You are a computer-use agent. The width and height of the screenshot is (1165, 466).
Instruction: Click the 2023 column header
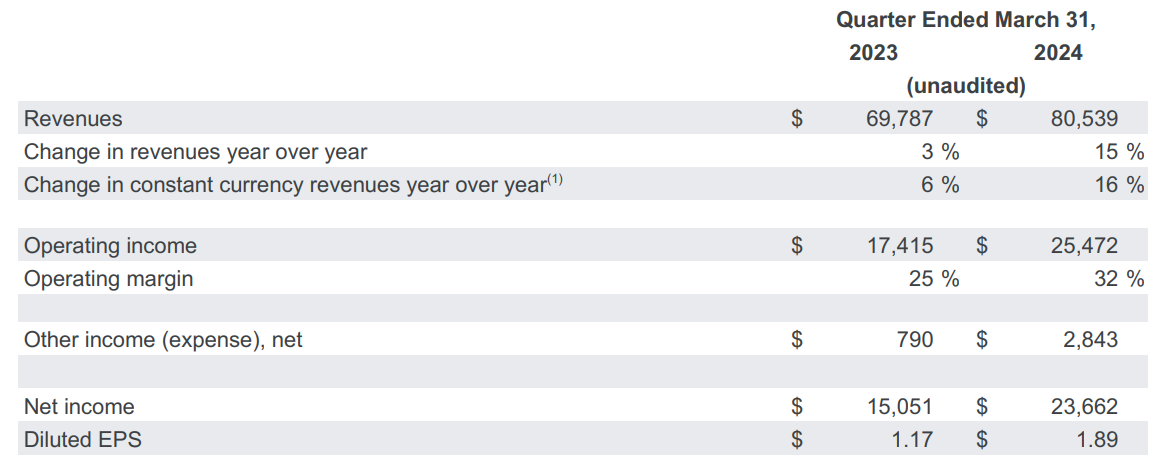coord(873,53)
